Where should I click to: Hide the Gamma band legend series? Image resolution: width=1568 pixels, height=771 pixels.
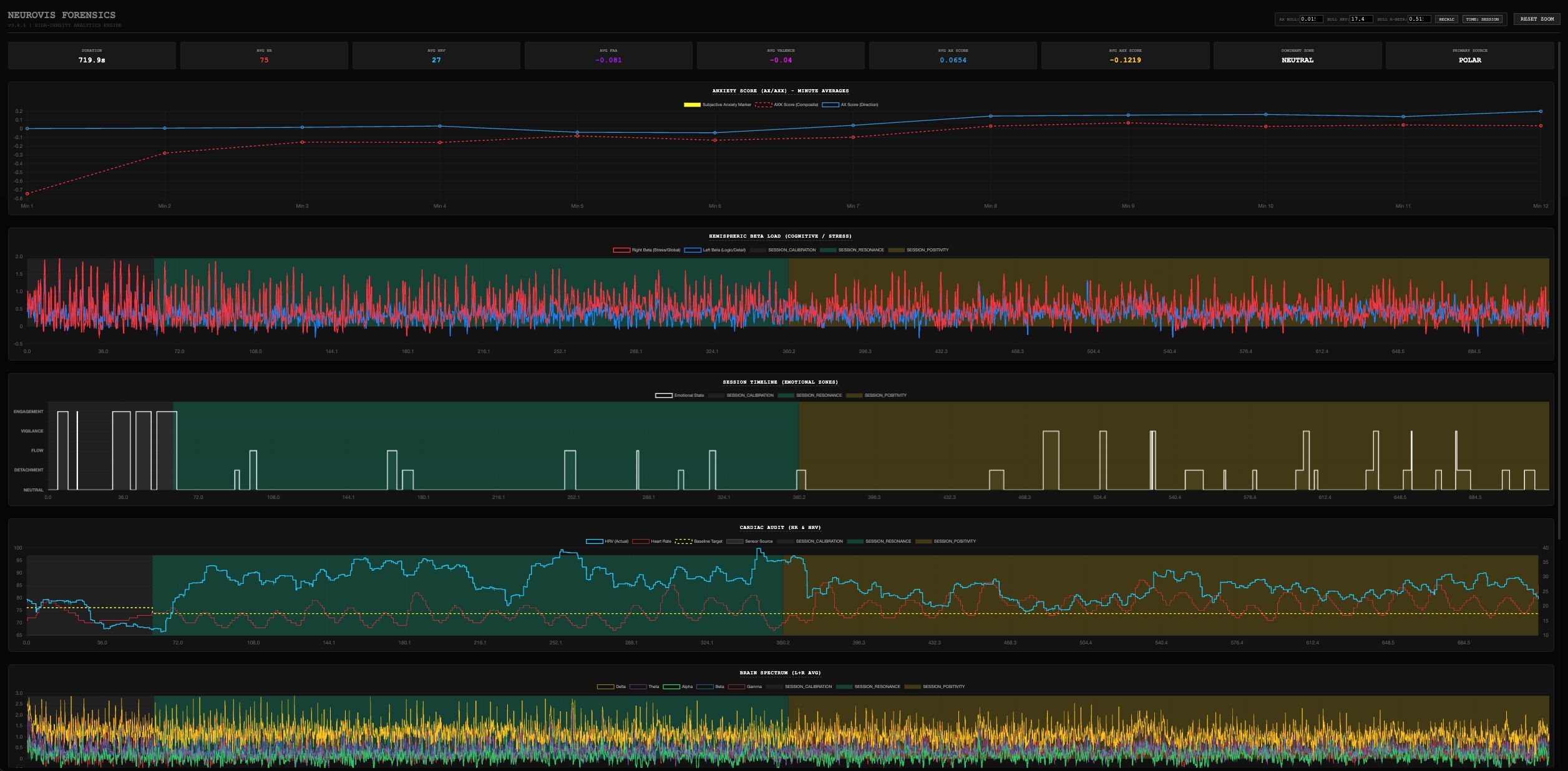tap(745, 687)
